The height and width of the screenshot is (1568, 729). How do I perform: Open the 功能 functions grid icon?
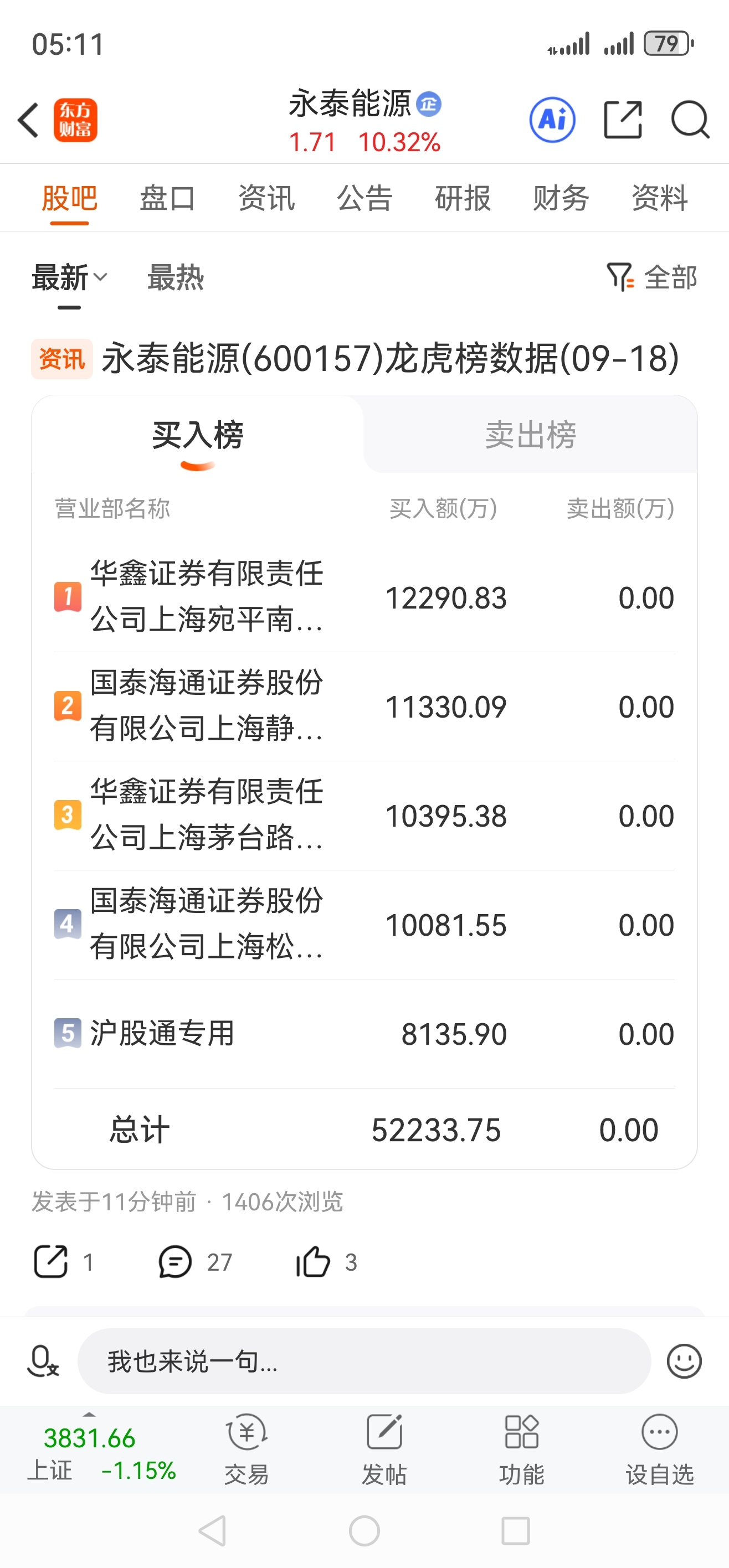[522, 1450]
